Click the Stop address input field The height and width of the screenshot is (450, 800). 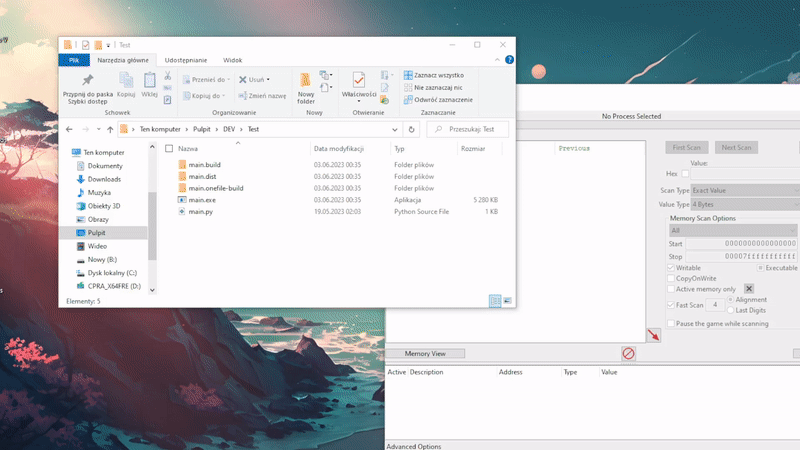tap(741, 256)
